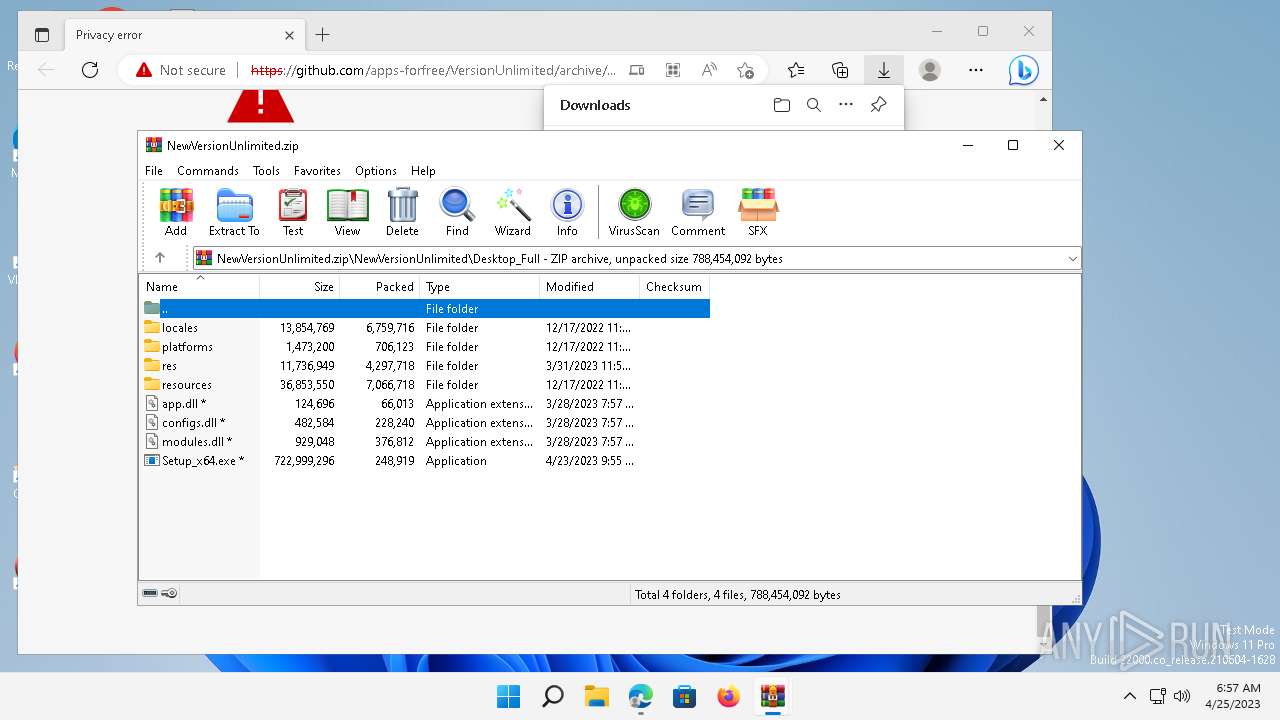Click the Add toolbar icon in WinRAR
1280x720 pixels.
coord(176,212)
